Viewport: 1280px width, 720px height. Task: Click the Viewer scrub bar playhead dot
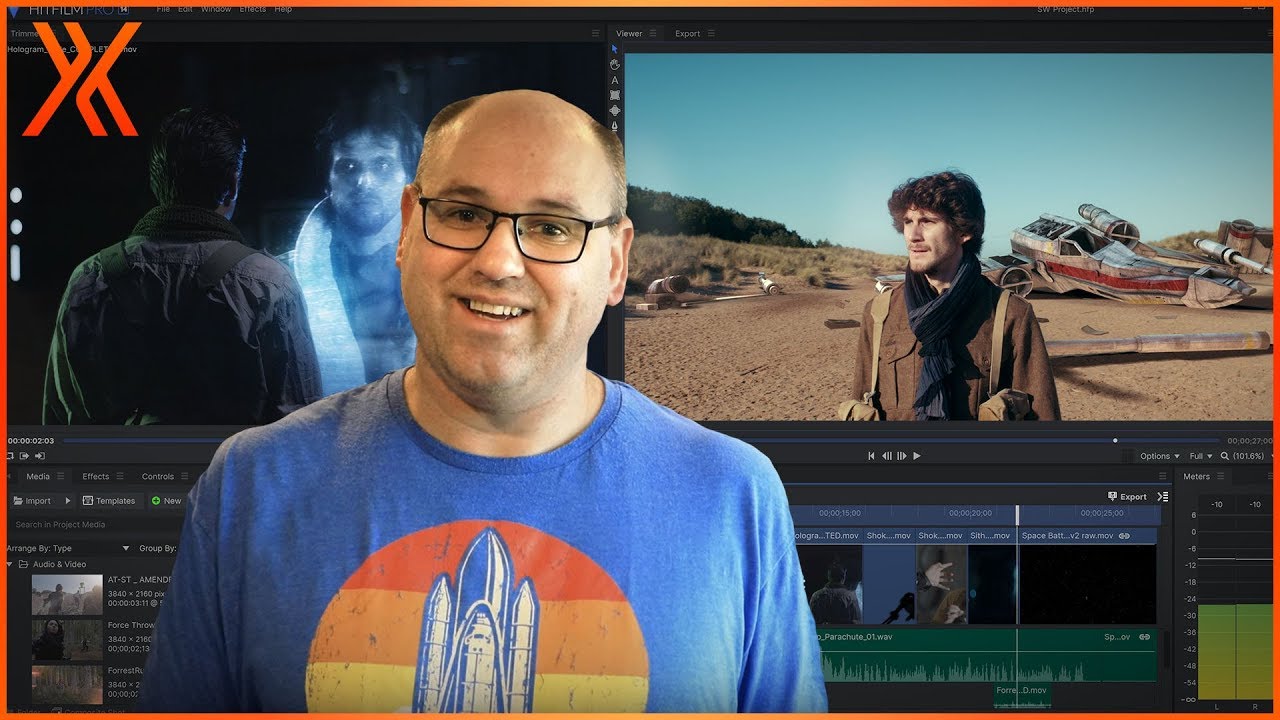click(x=1115, y=440)
